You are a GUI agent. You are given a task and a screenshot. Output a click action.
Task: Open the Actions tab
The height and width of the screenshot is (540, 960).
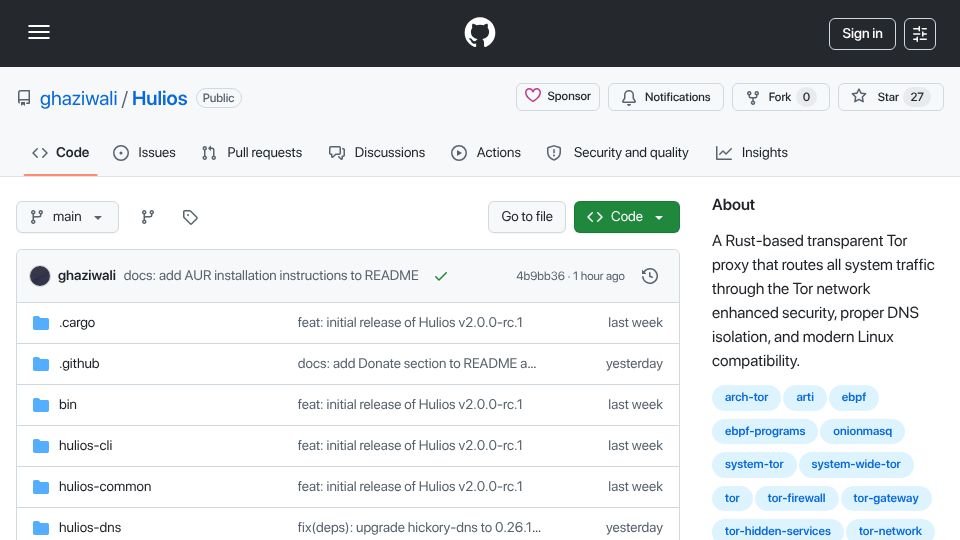point(486,152)
